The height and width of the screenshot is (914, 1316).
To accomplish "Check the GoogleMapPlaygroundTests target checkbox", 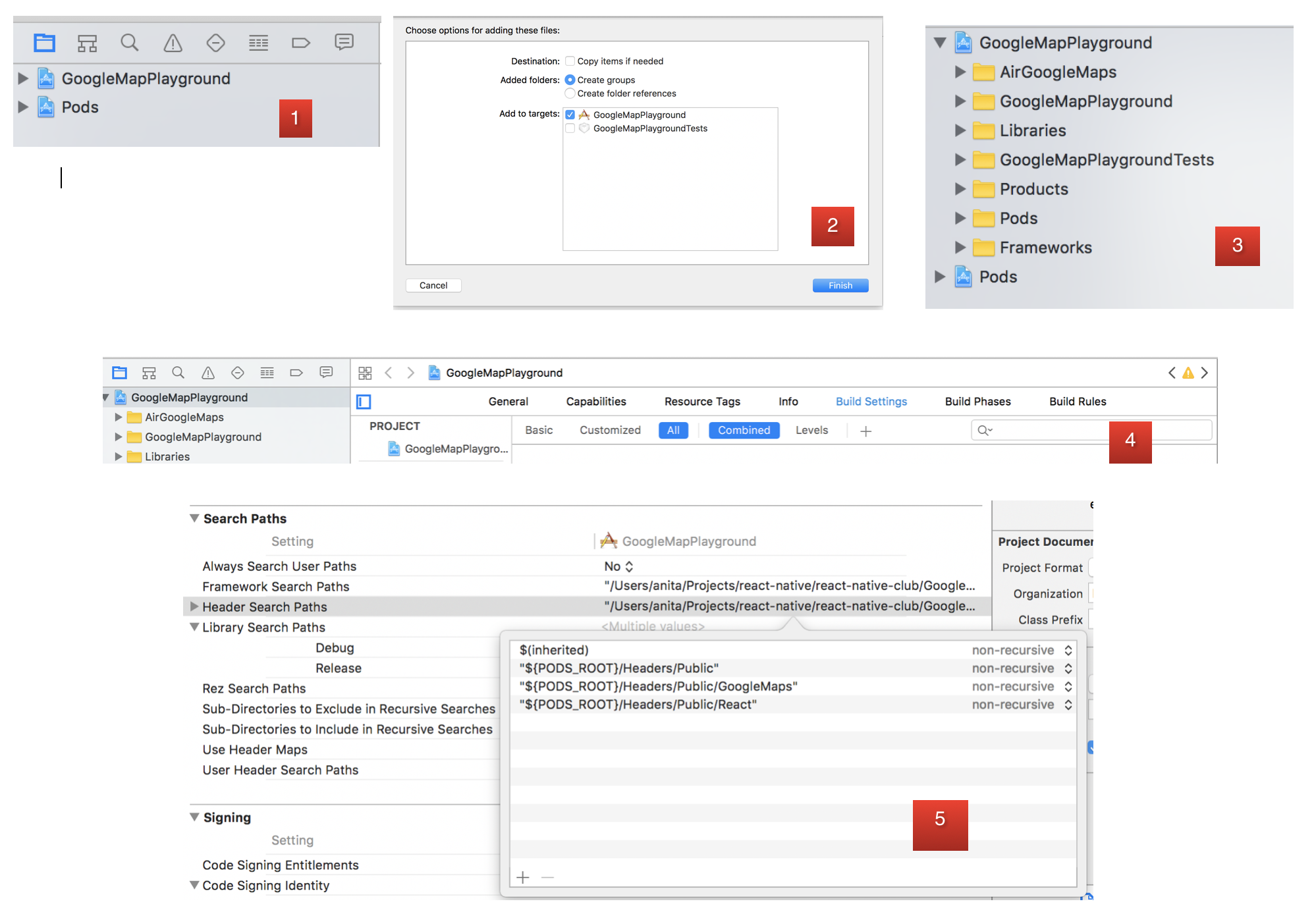I will pos(570,128).
